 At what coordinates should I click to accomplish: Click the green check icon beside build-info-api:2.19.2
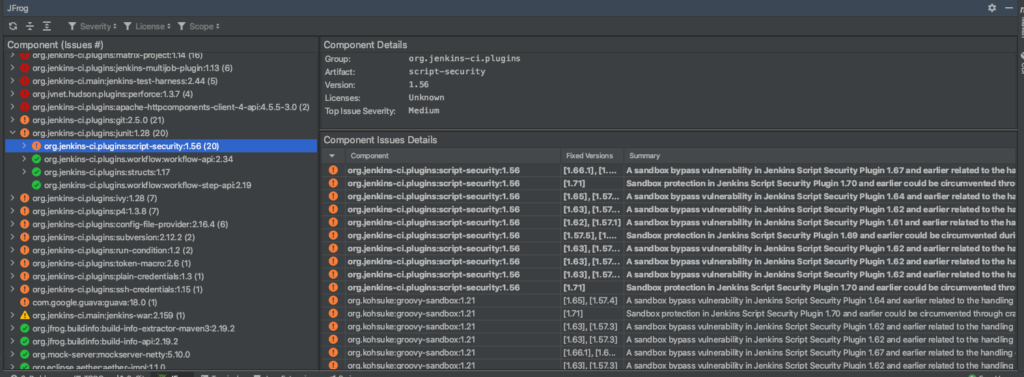[x=25, y=341]
